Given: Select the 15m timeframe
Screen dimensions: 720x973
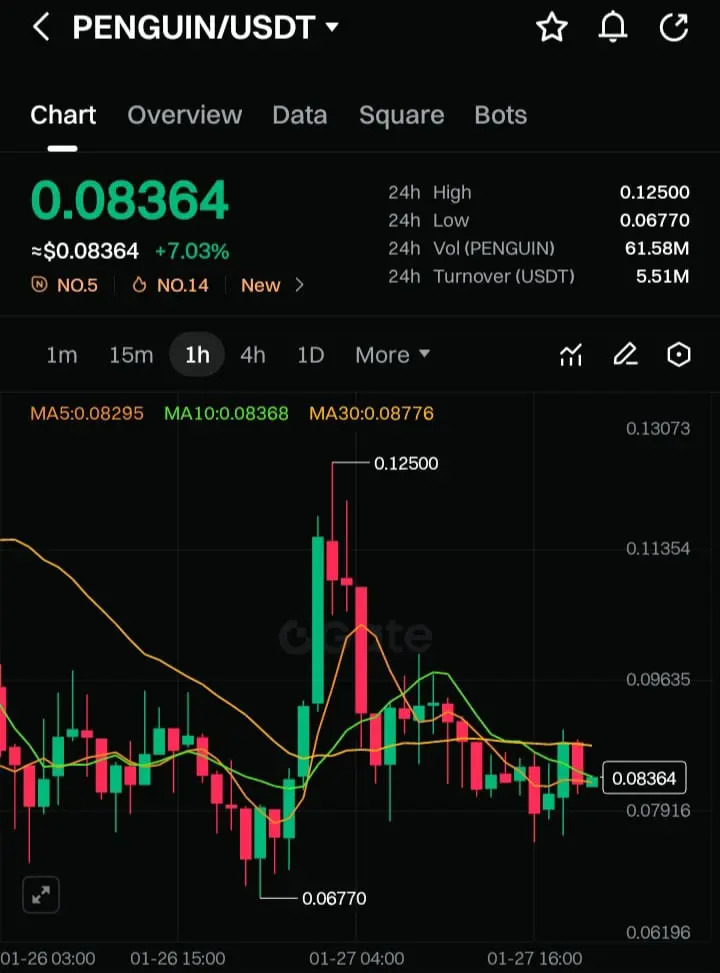Looking at the screenshot, I should coord(131,355).
